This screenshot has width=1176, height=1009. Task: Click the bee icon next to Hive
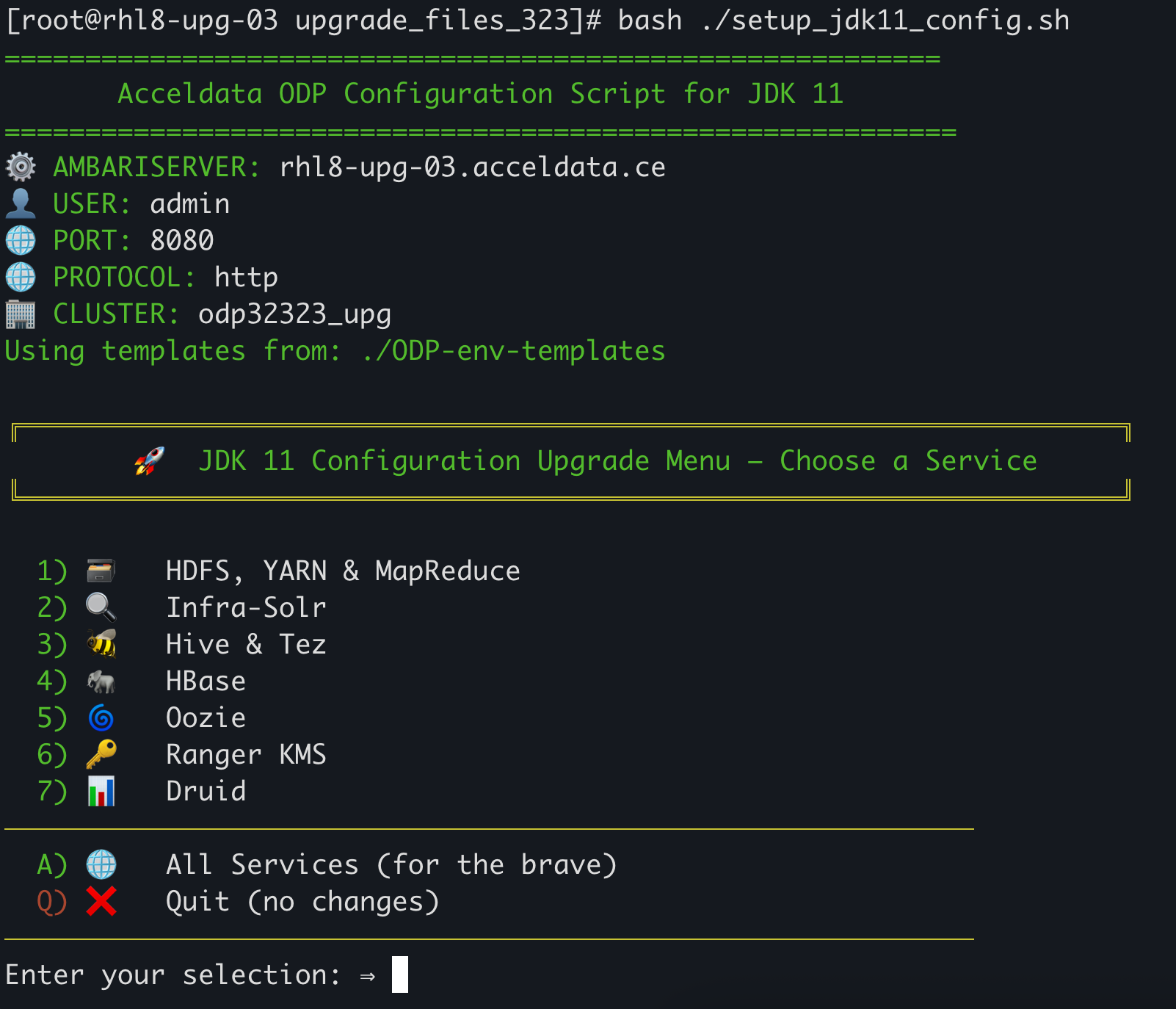[x=101, y=644]
